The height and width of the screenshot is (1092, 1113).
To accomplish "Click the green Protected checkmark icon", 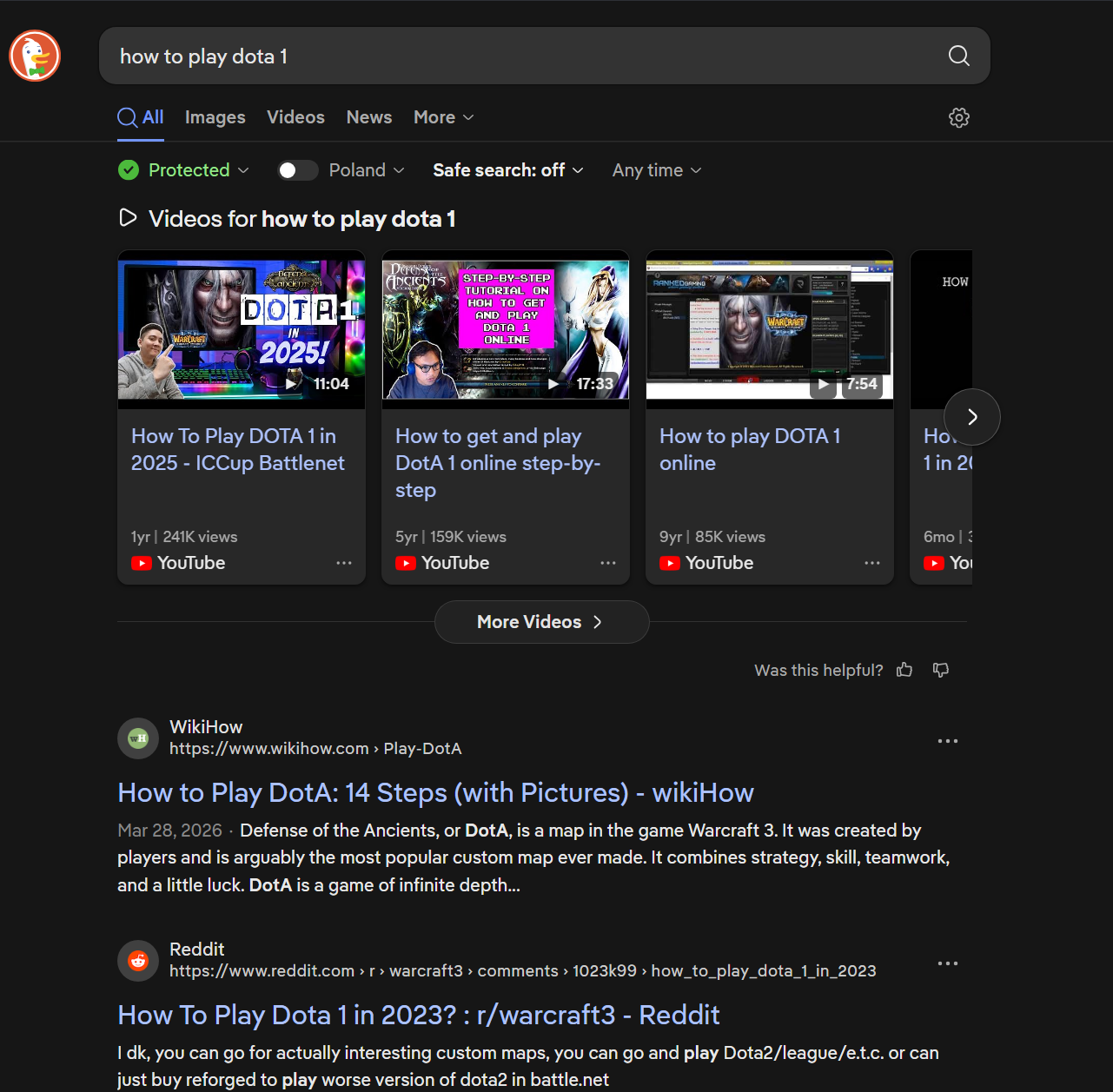I will pos(129,170).
